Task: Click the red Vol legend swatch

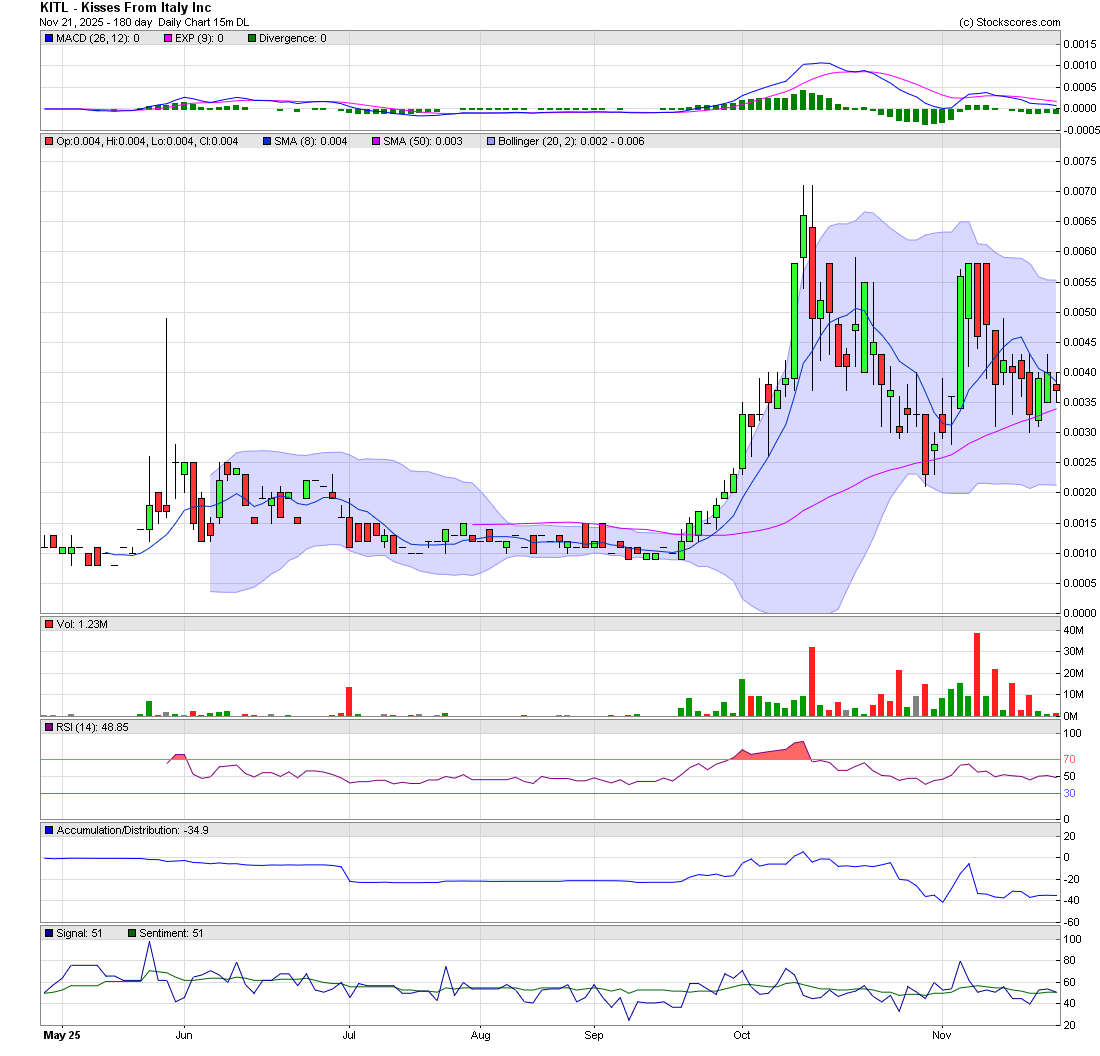Action: [49, 624]
